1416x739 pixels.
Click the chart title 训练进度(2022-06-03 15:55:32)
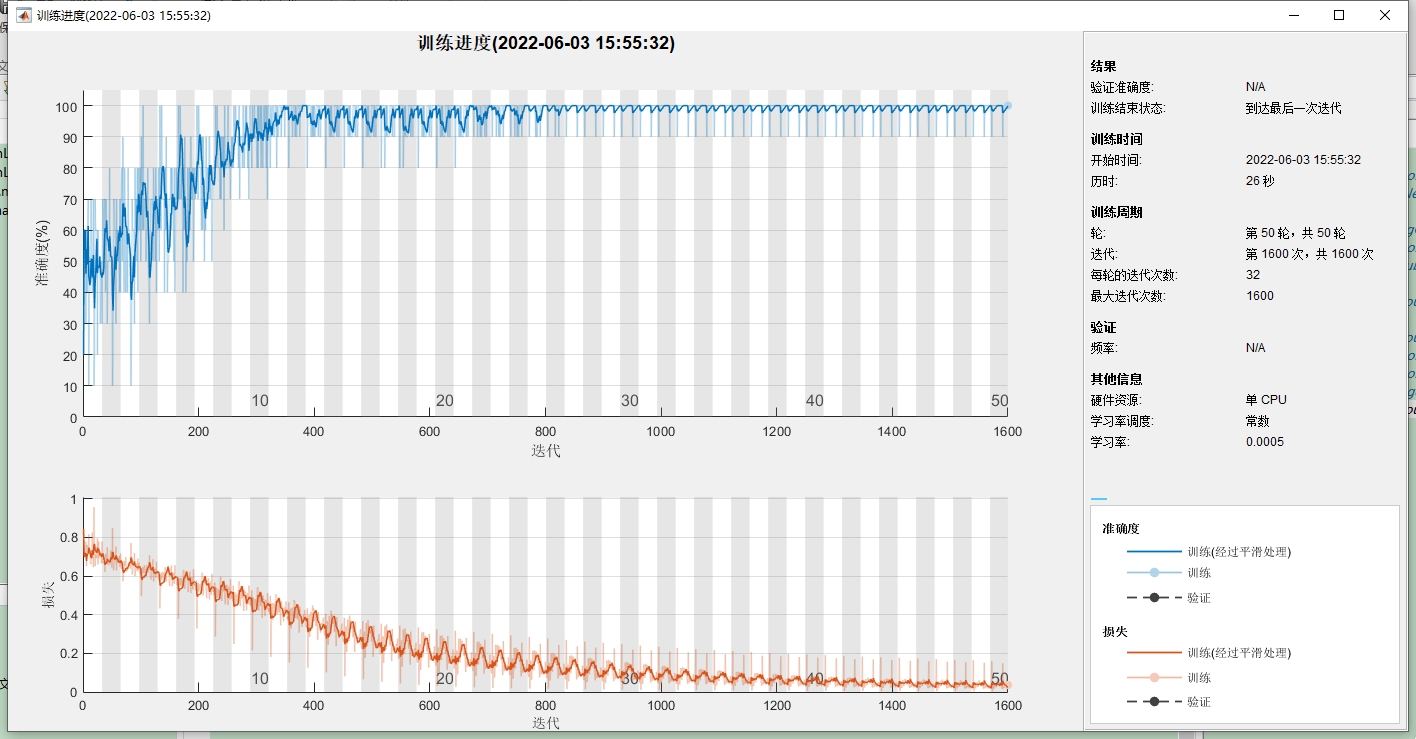pyautogui.click(x=546, y=43)
